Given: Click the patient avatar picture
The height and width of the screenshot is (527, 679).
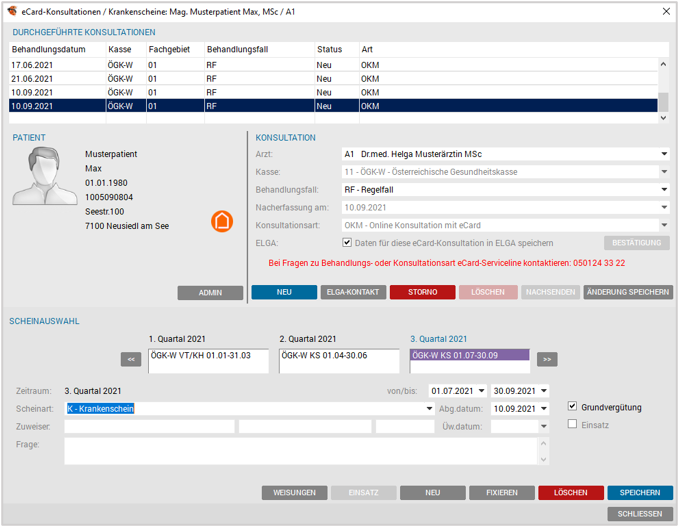Looking at the screenshot, I should [44, 176].
